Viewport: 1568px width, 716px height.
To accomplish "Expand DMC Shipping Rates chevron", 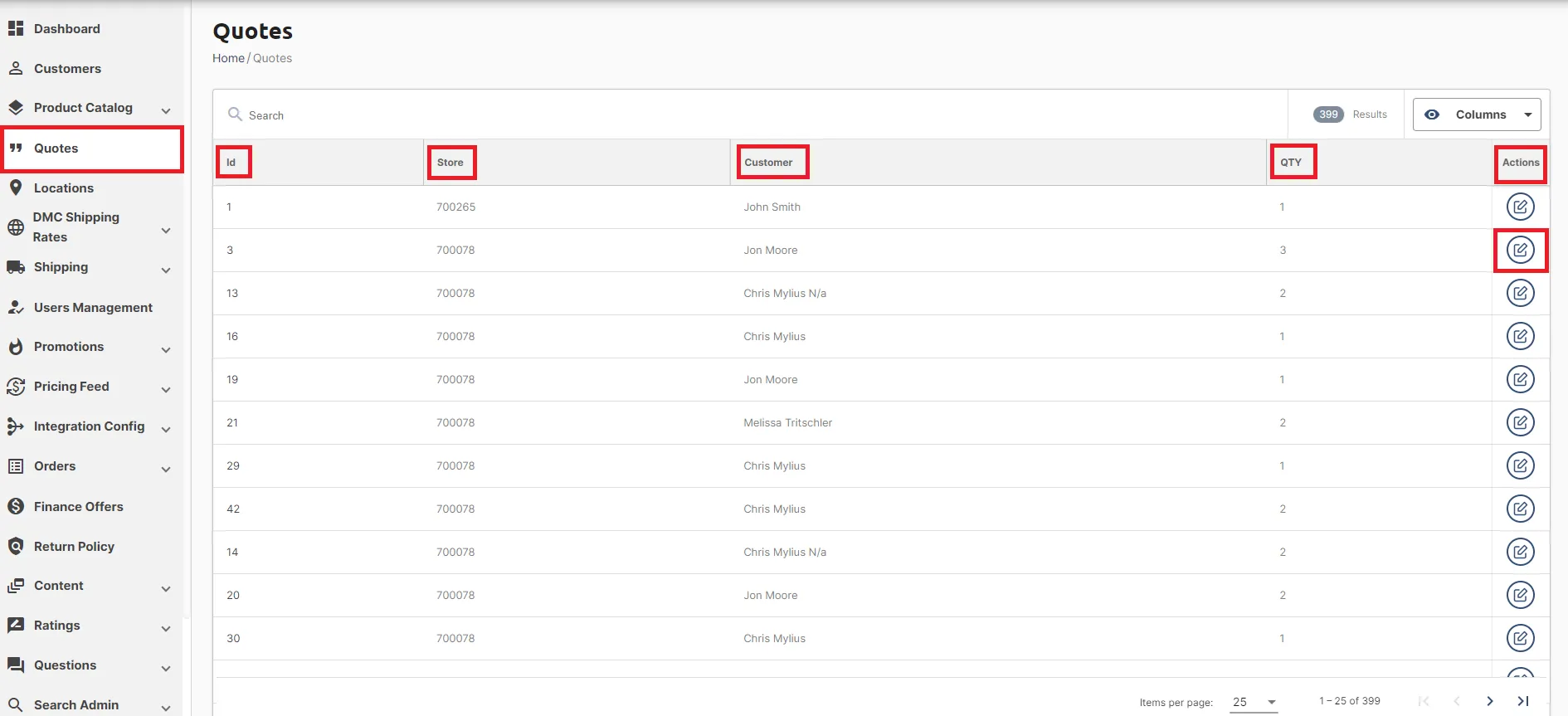I will [x=166, y=230].
